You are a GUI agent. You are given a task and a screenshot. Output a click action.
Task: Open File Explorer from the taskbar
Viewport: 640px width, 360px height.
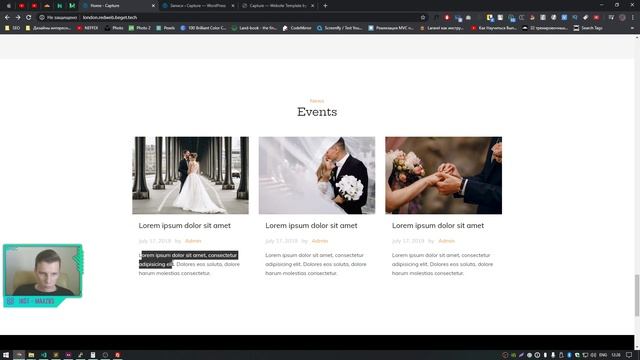[x=31, y=355]
